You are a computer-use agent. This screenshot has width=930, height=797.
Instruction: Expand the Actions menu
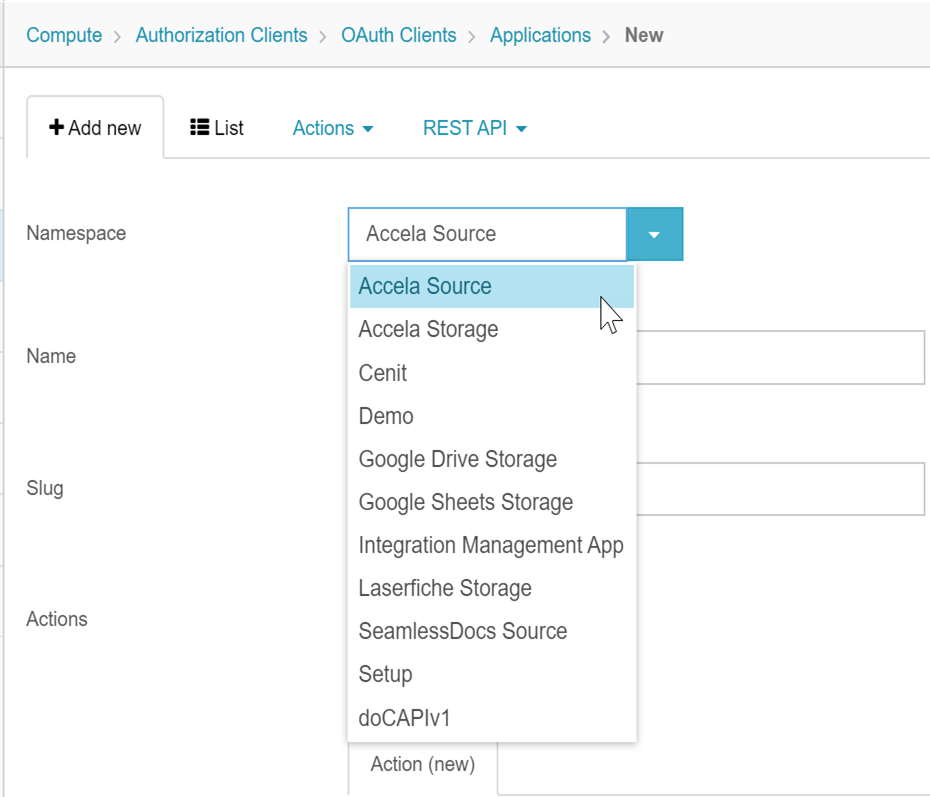[333, 128]
